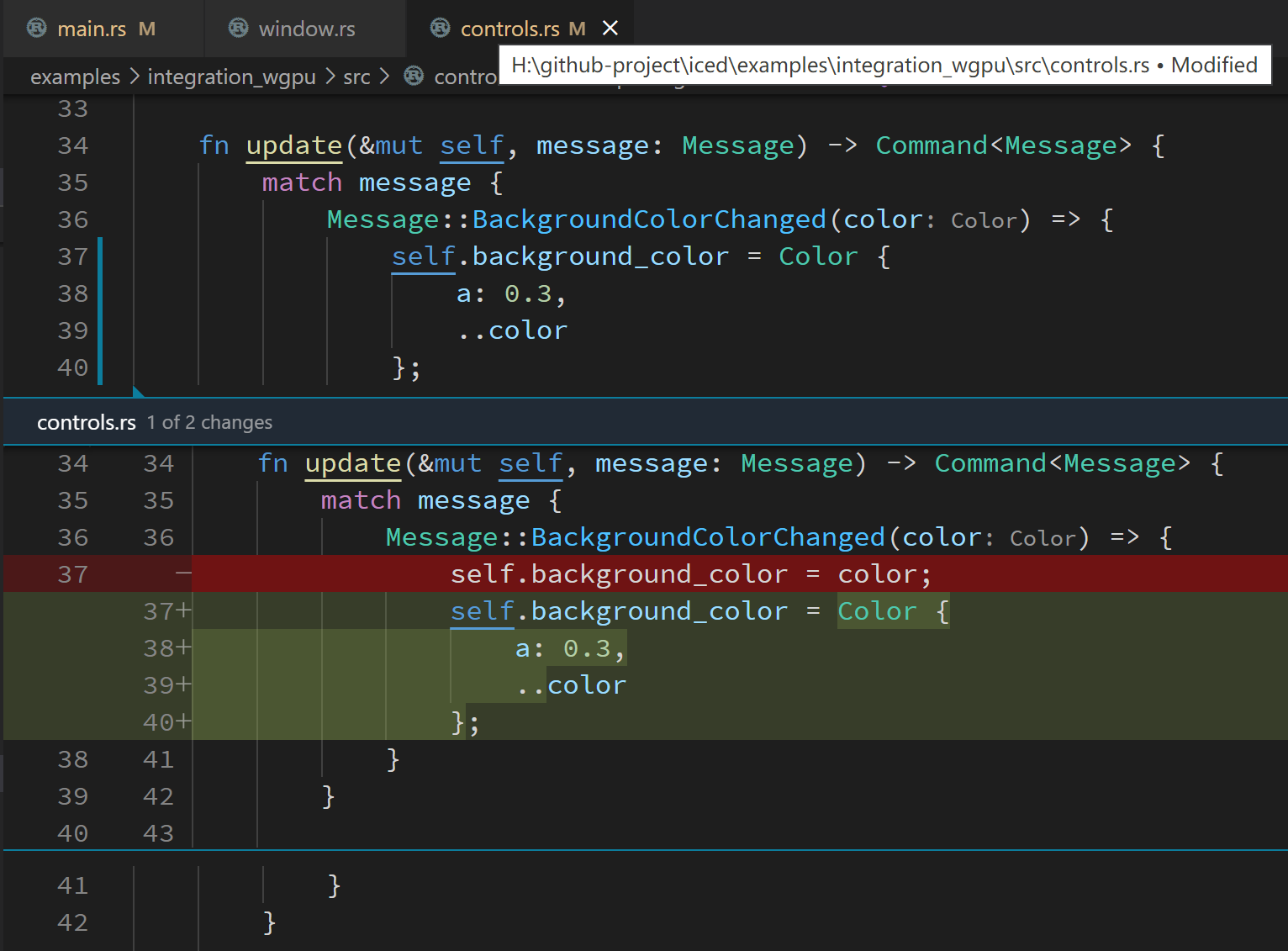Switch to the main.rs tab
The height and width of the screenshot is (951, 1288).
coord(92,28)
